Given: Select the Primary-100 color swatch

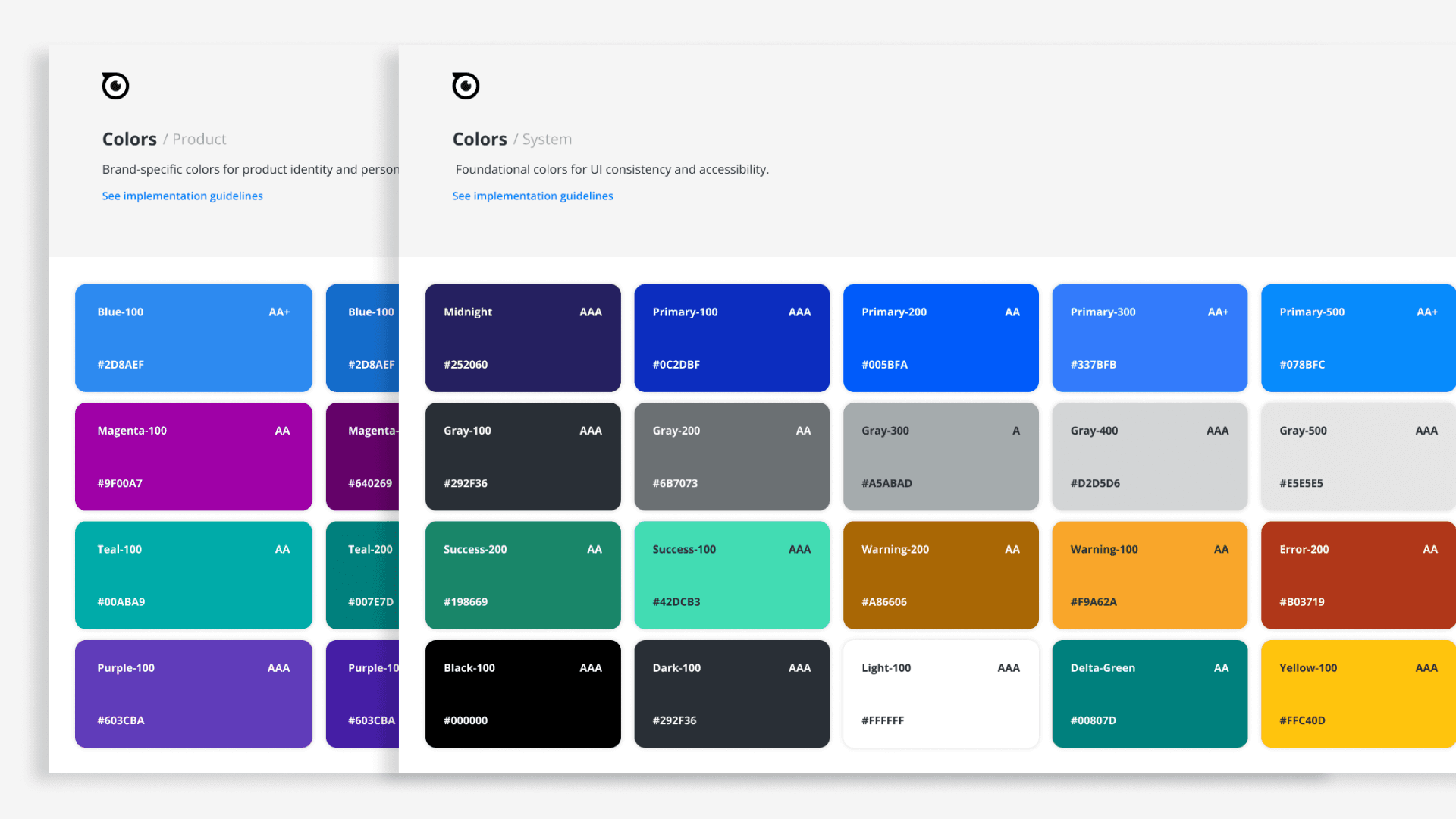Looking at the screenshot, I should pyautogui.click(x=732, y=338).
